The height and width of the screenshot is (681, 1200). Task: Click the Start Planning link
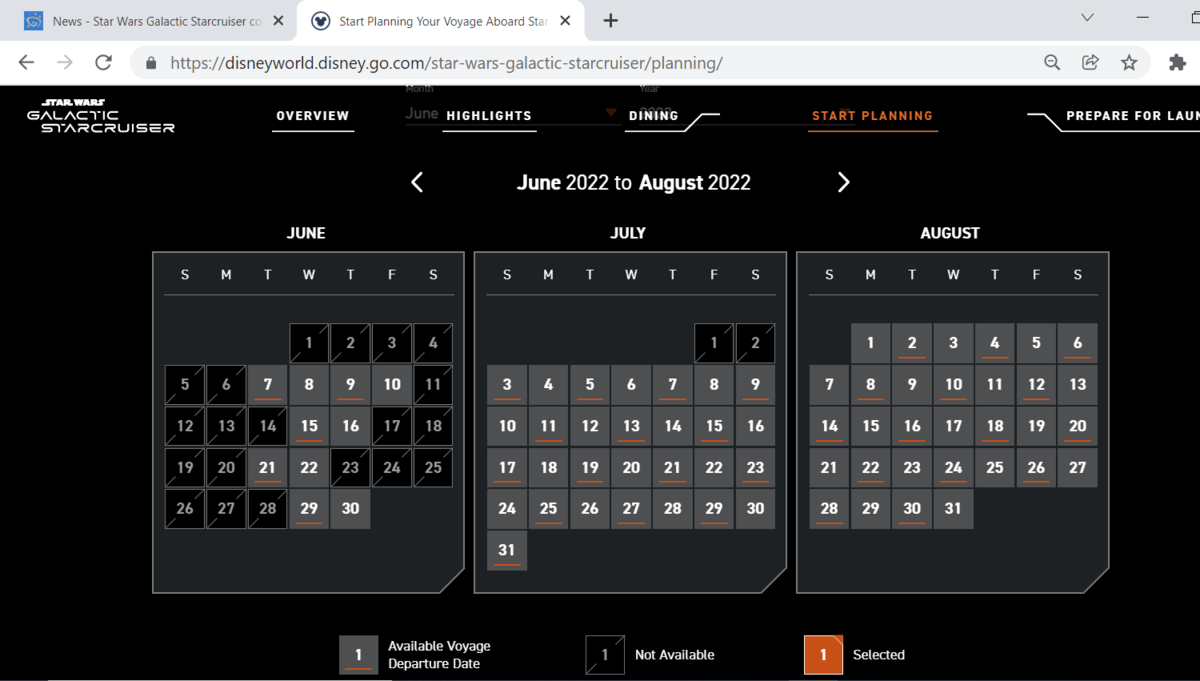[872, 116]
